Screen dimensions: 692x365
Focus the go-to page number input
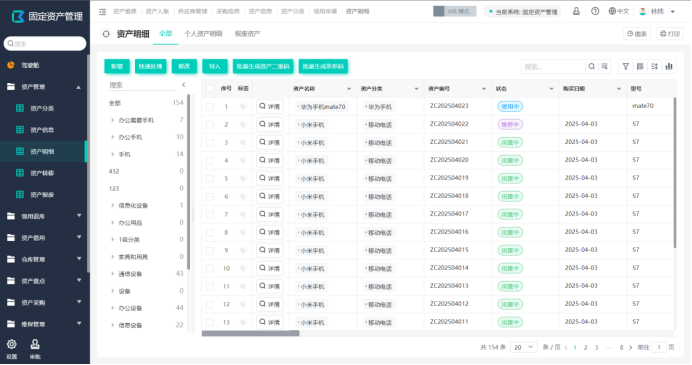[659, 347]
